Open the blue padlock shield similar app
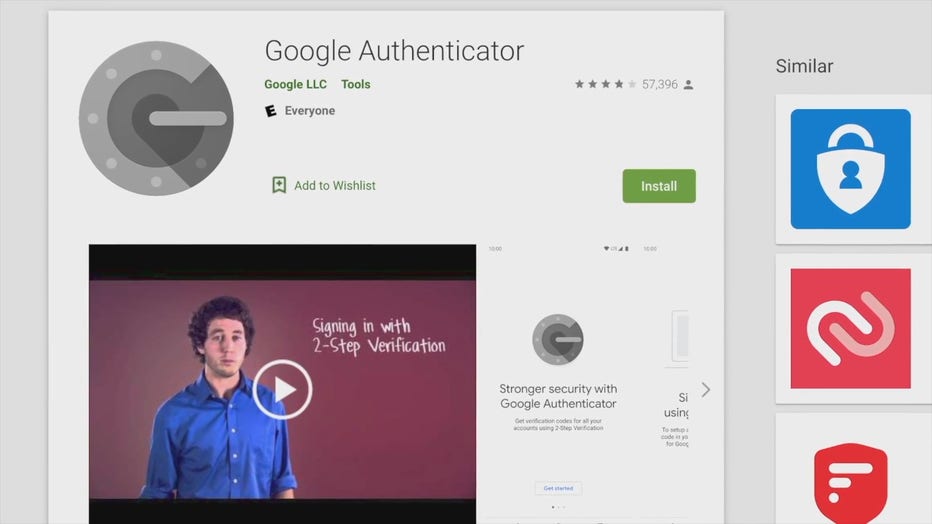Viewport: 932px width, 524px height. (850, 169)
